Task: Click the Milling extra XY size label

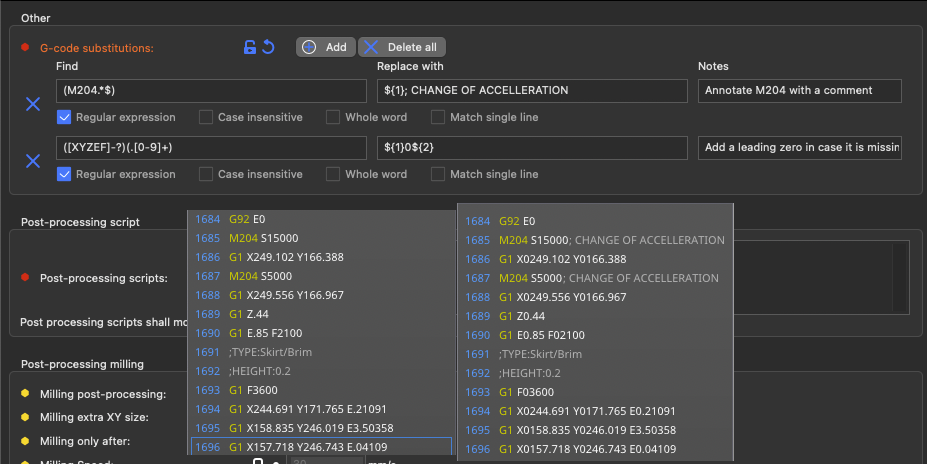Action: point(94,417)
